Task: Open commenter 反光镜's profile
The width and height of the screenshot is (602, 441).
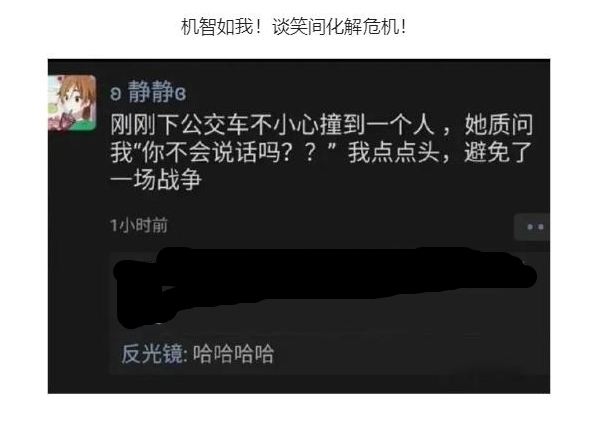Action: pyautogui.click(x=152, y=353)
